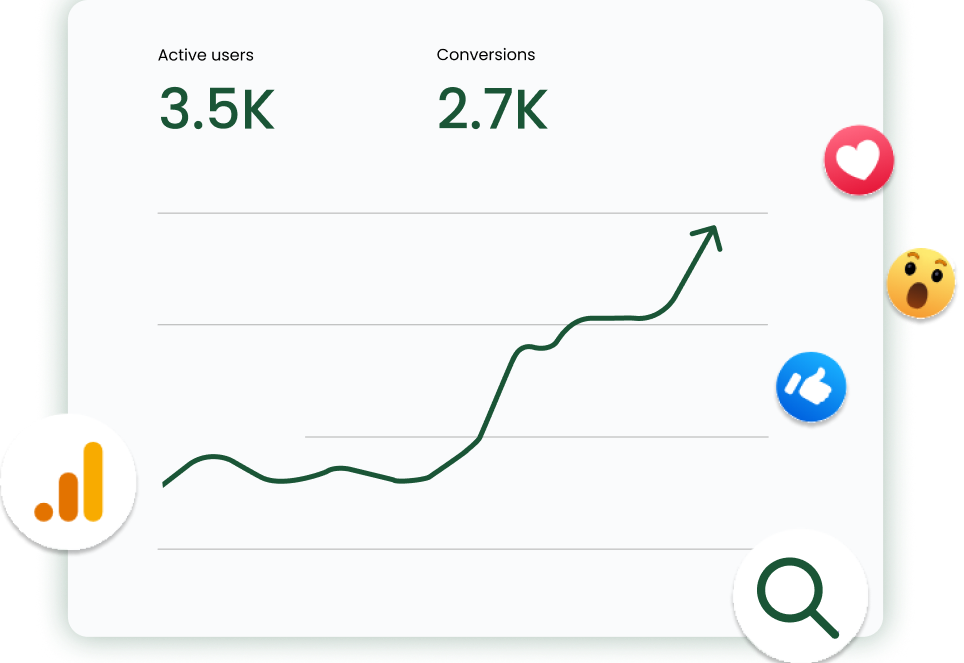Click the handle of the magnifying glass

[x=823, y=622]
